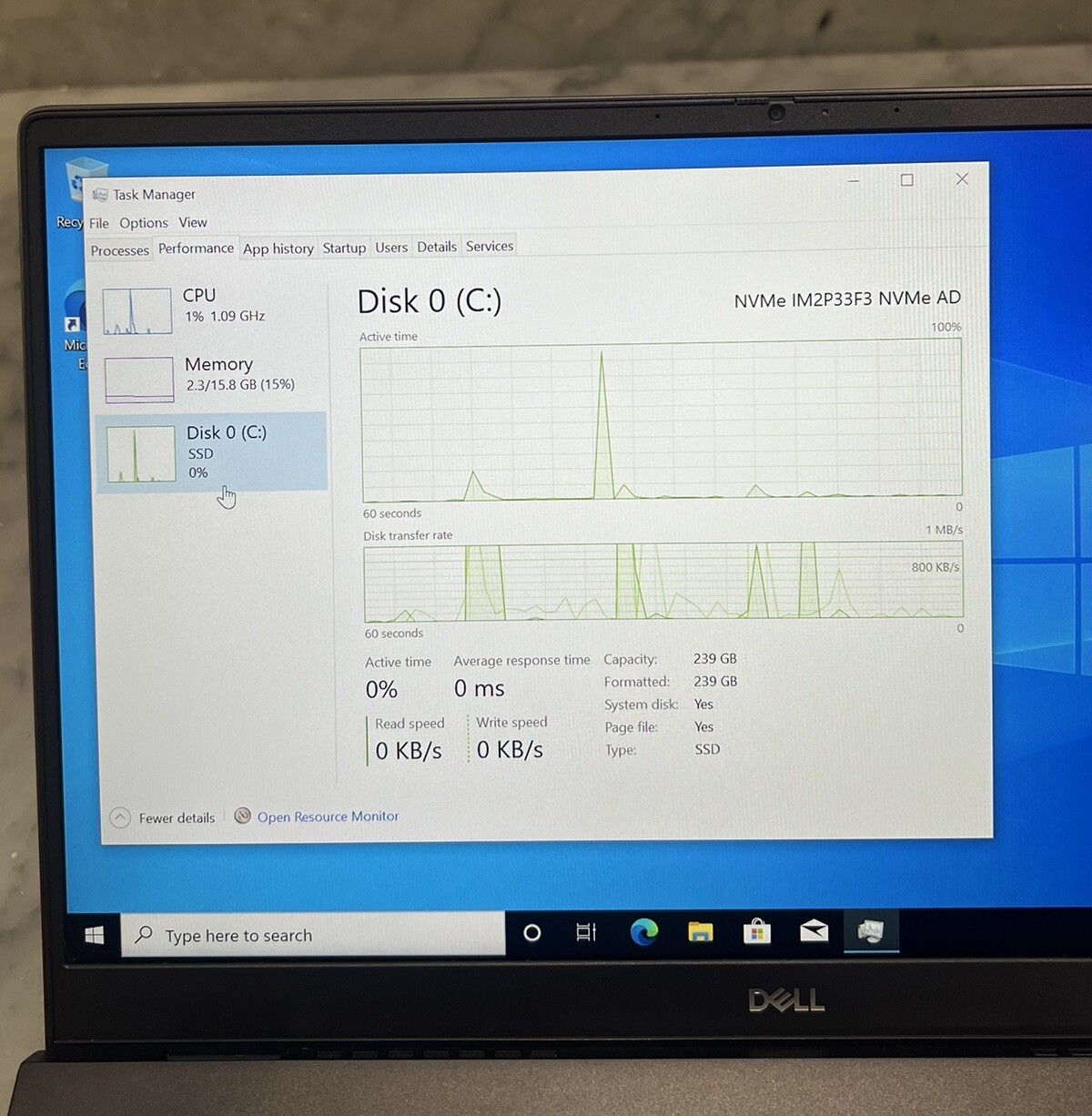The width and height of the screenshot is (1092, 1116).
Task: Click the Formatted 239 GB value
Action: click(715, 681)
